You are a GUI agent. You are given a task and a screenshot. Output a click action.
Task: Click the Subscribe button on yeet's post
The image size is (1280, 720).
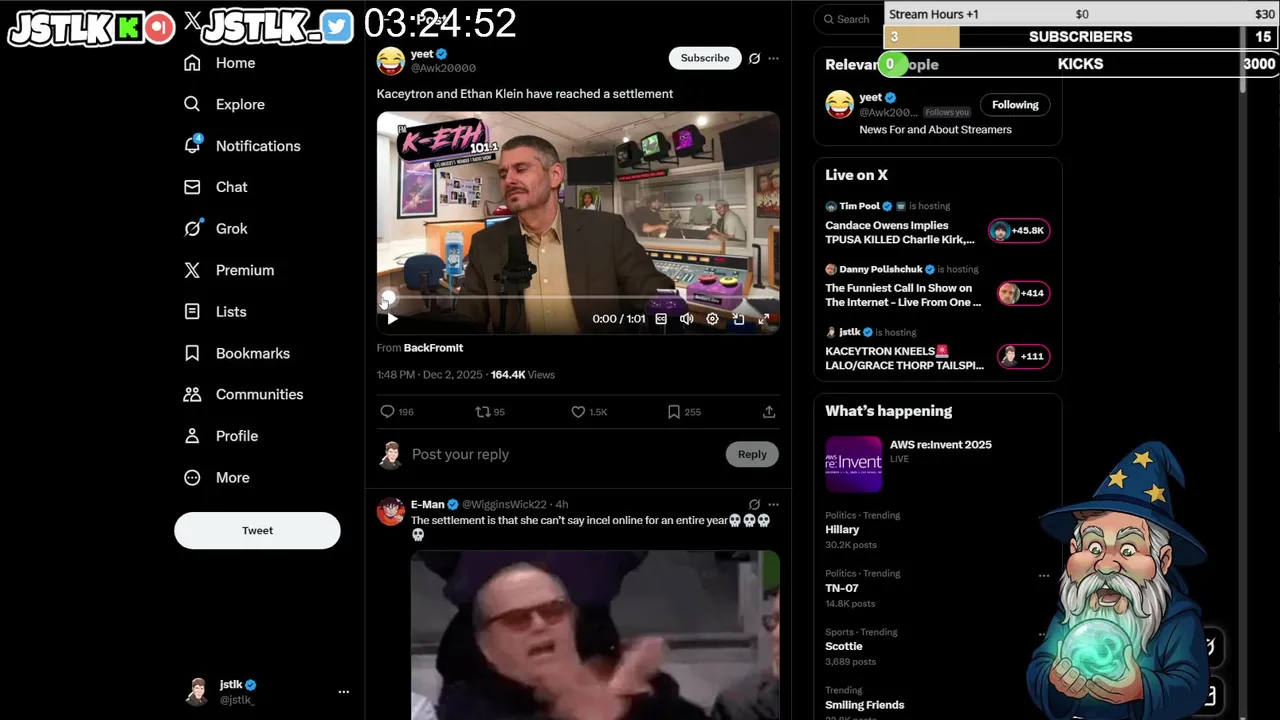click(705, 58)
